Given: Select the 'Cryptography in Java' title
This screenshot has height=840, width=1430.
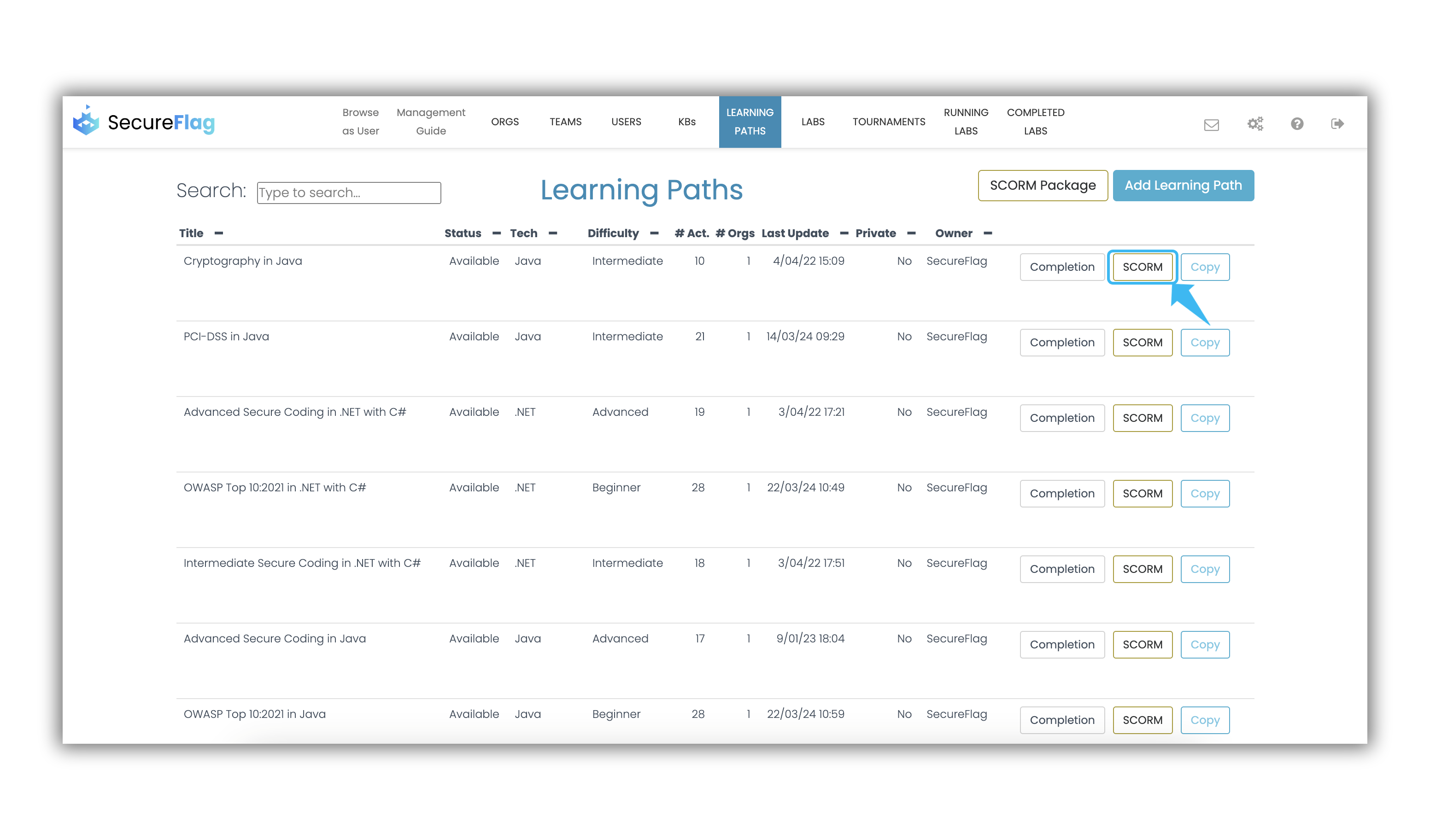Looking at the screenshot, I should [243, 261].
